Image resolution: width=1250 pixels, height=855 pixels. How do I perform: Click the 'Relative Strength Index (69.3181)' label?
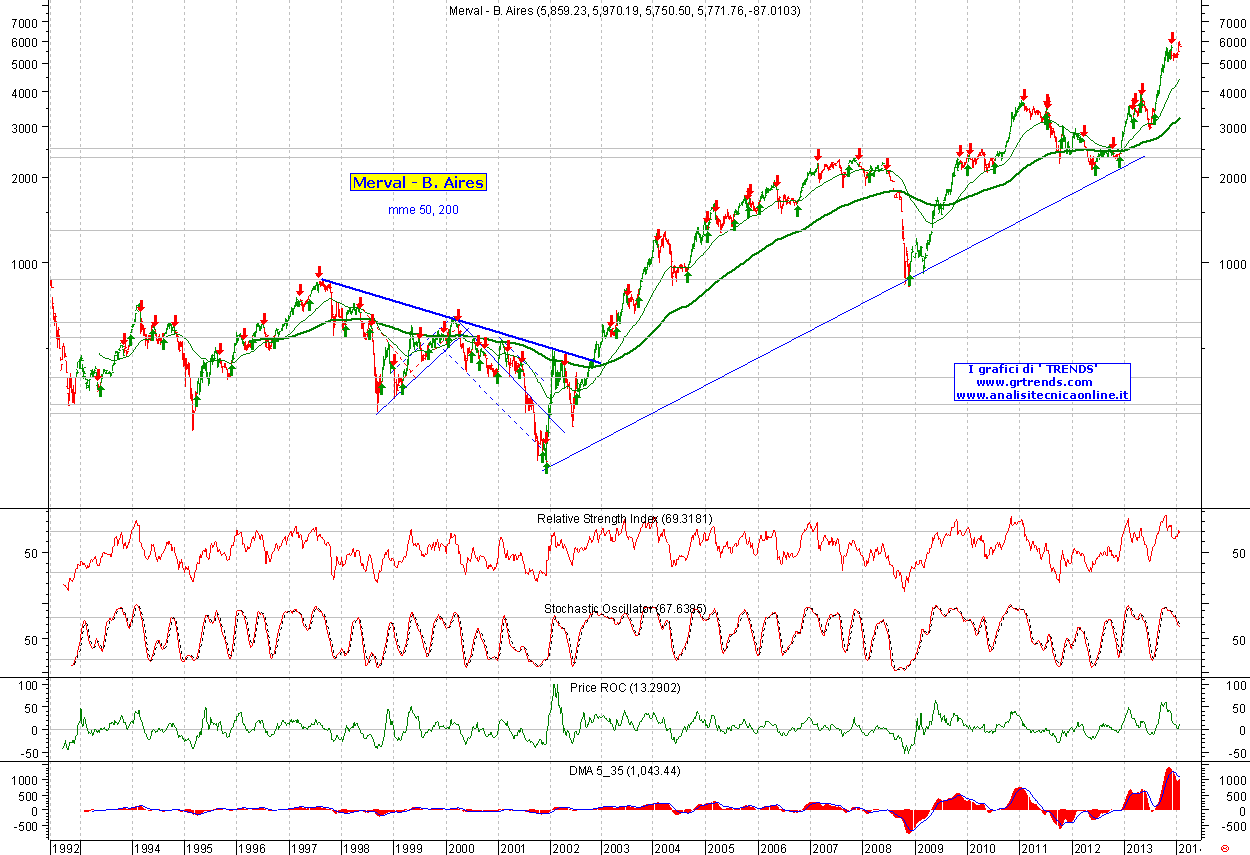tap(625, 519)
